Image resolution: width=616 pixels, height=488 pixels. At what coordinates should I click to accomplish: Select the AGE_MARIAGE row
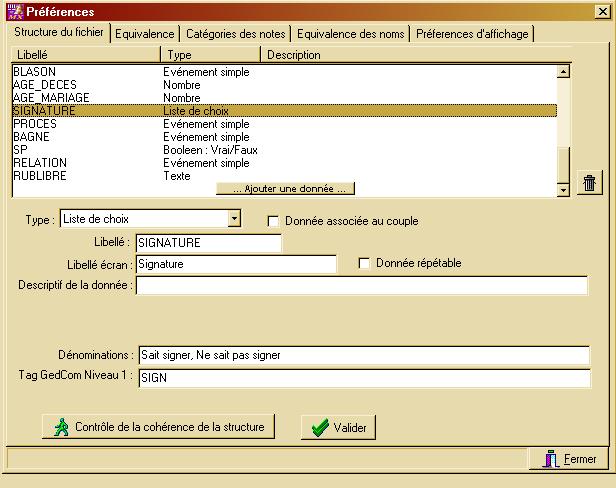[284, 98]
